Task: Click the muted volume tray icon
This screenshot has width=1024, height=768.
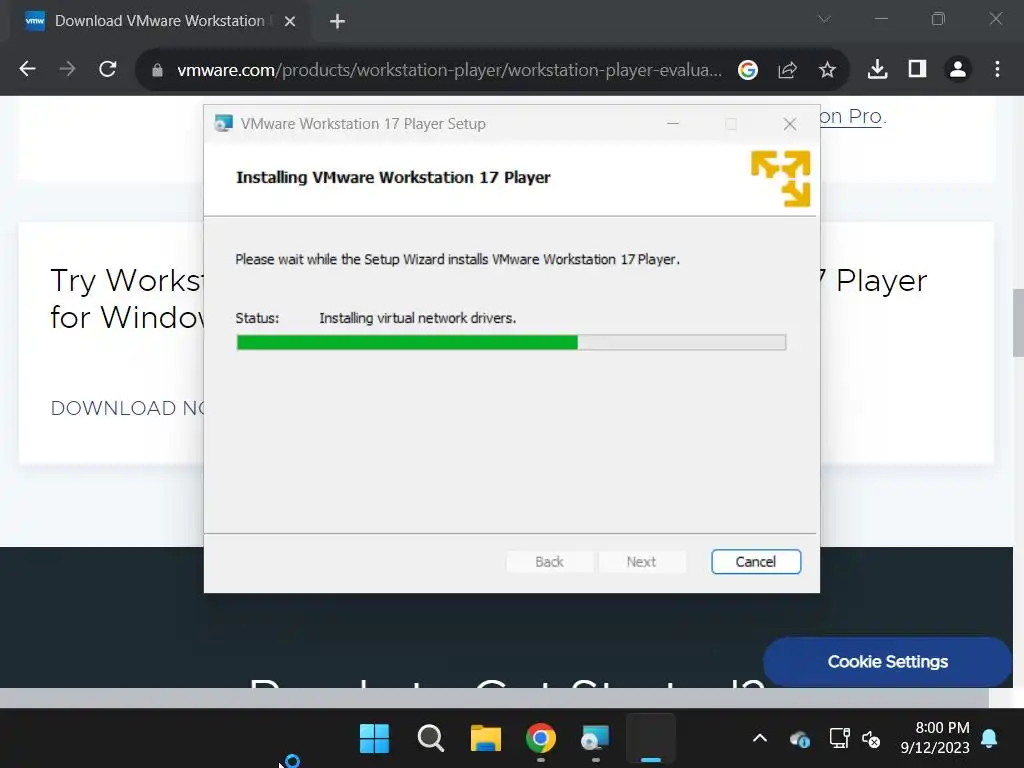Action: (x=871, y=739)
